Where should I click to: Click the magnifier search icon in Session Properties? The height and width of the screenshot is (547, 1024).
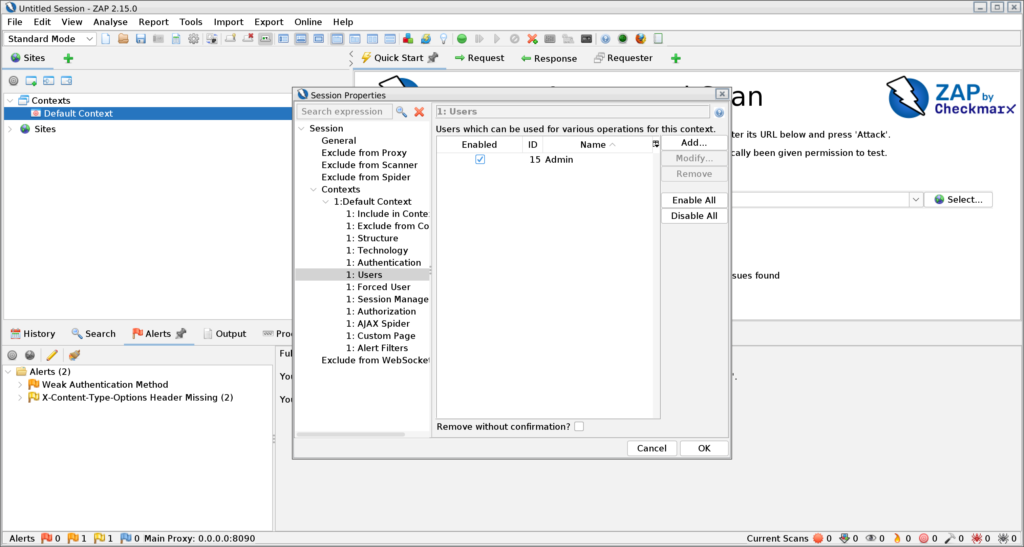(402, 112)
